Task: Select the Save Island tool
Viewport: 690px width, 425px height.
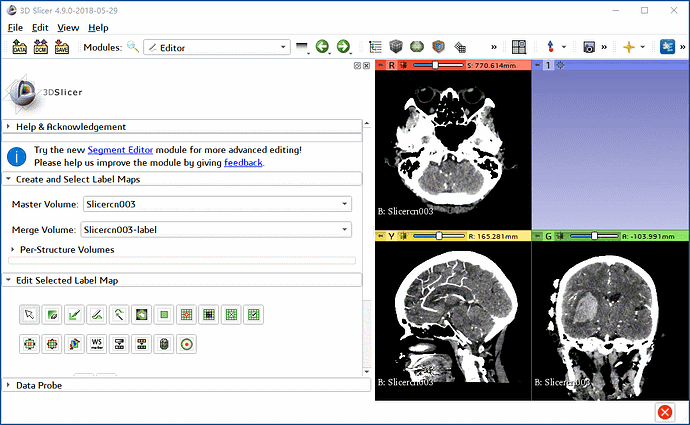Action: (254, 315)
